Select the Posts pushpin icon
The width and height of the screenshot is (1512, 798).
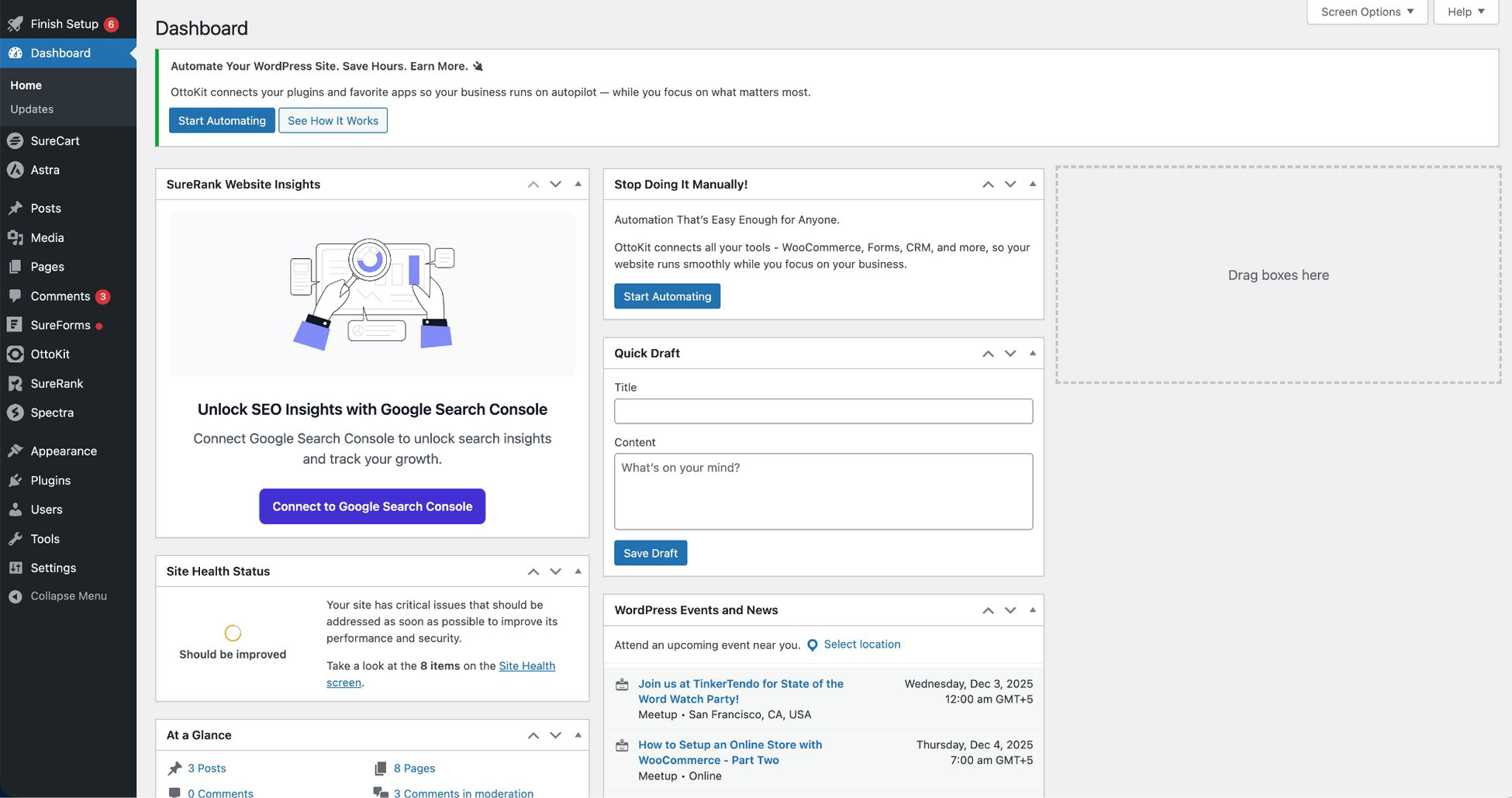pos(16,208)
